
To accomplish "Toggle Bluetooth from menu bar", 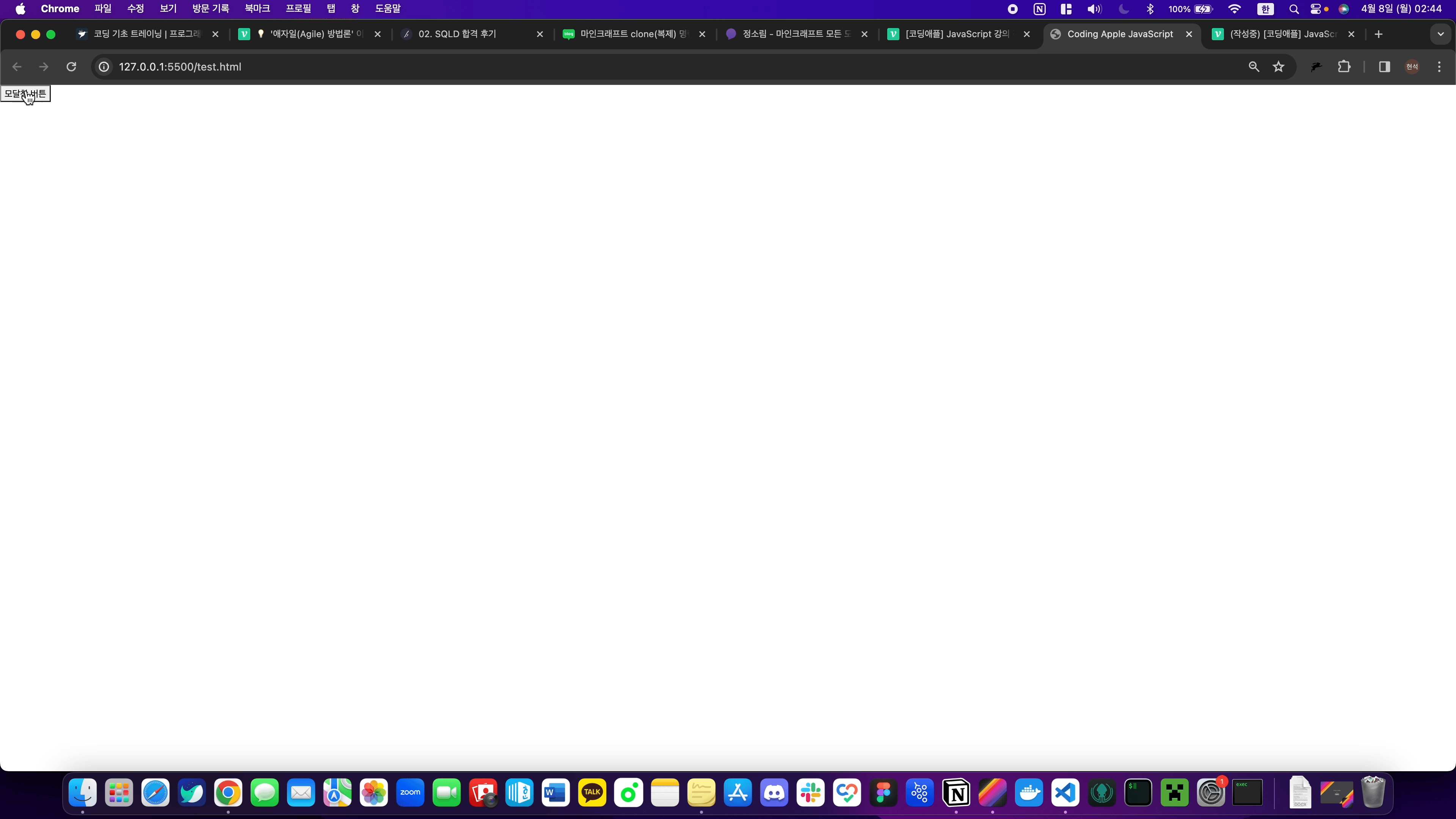I will point(1150,9).
